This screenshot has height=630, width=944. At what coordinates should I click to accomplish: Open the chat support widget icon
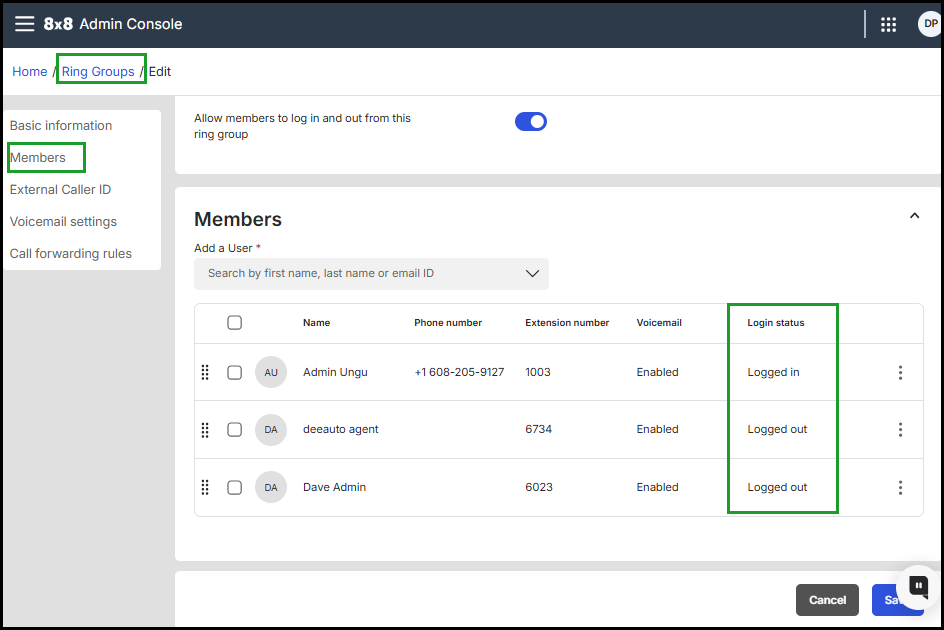[918, 586]
